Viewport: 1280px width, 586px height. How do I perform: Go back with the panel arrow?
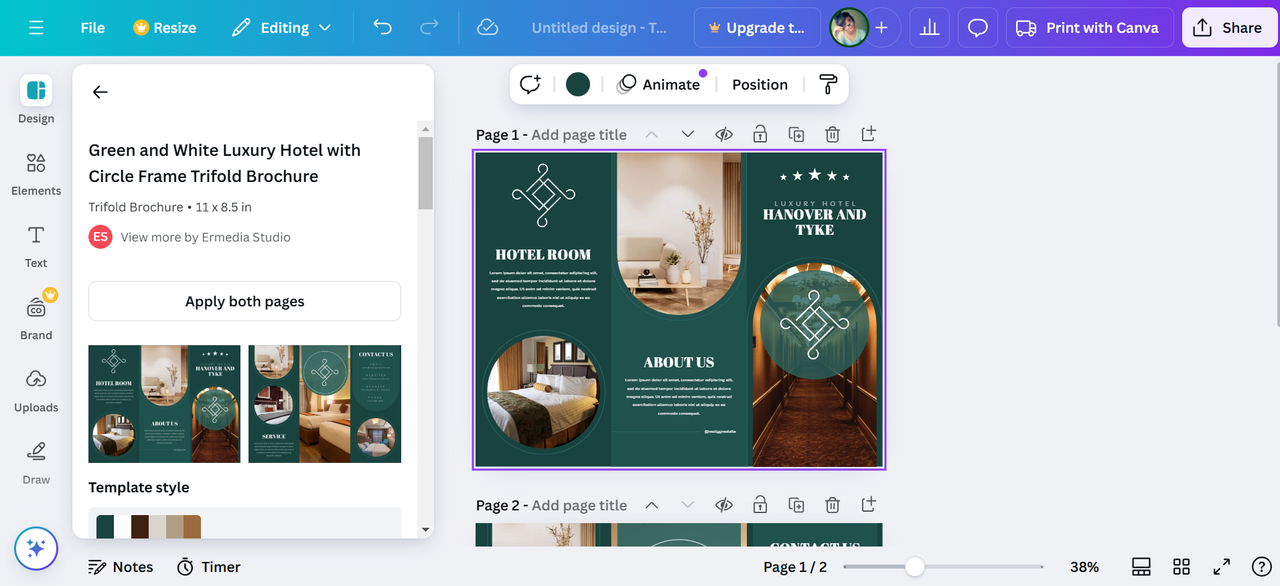pos(100,92)
